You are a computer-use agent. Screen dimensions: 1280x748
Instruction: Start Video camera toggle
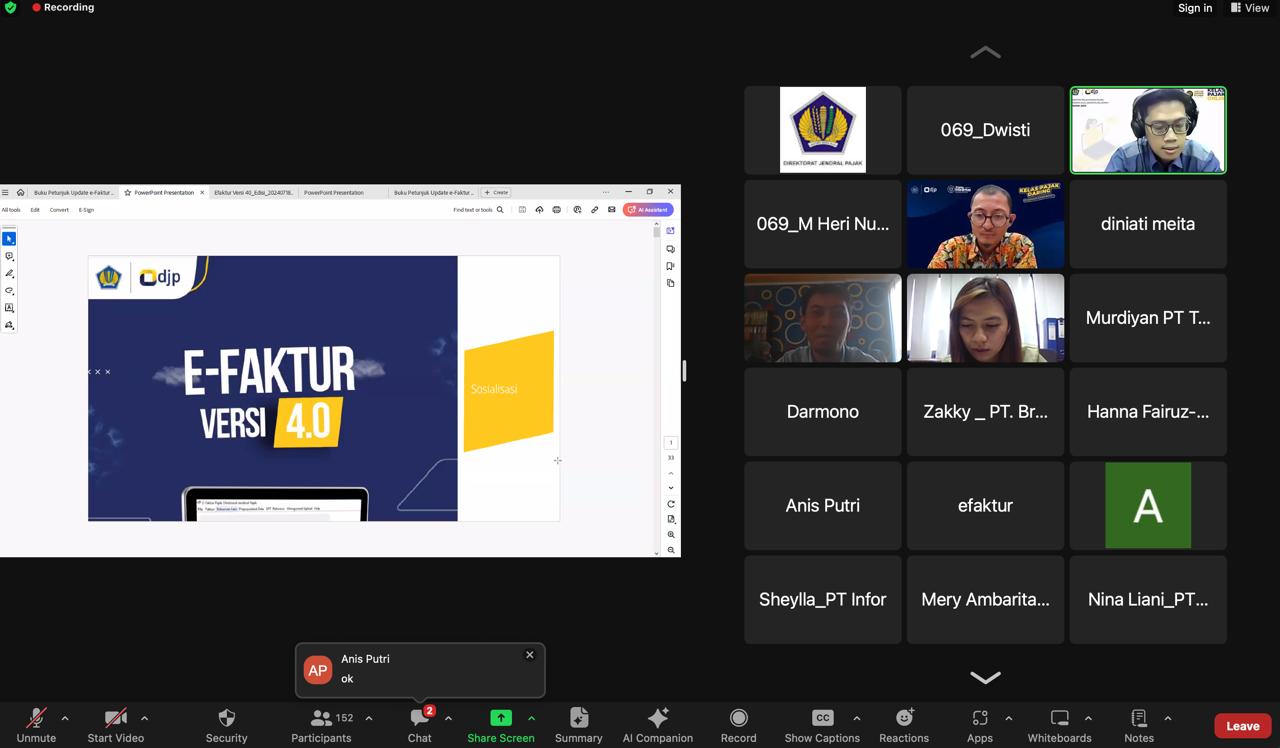(x=115, y=724)
